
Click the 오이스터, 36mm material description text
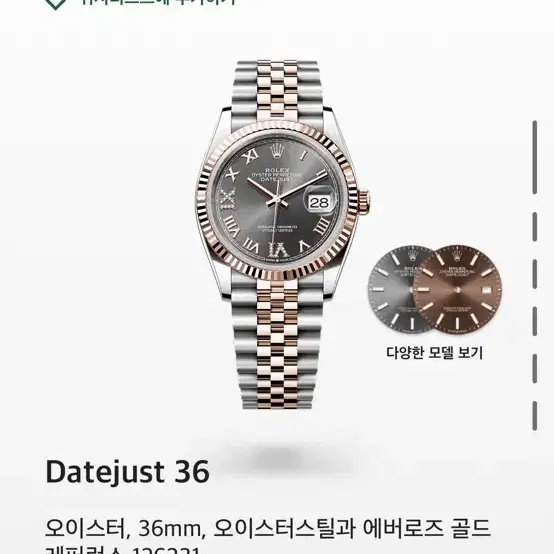click(x=268, y=529)
